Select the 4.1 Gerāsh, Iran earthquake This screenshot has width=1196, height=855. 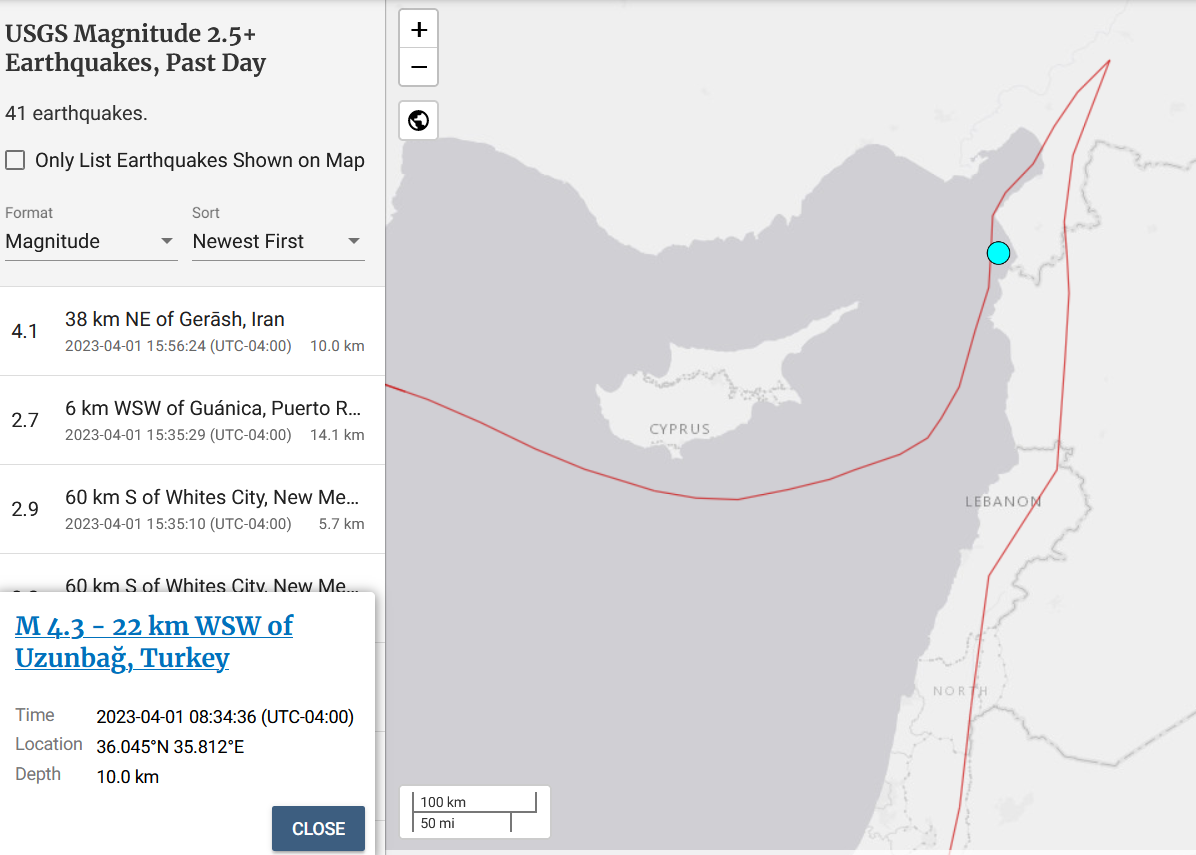[192, 331]
